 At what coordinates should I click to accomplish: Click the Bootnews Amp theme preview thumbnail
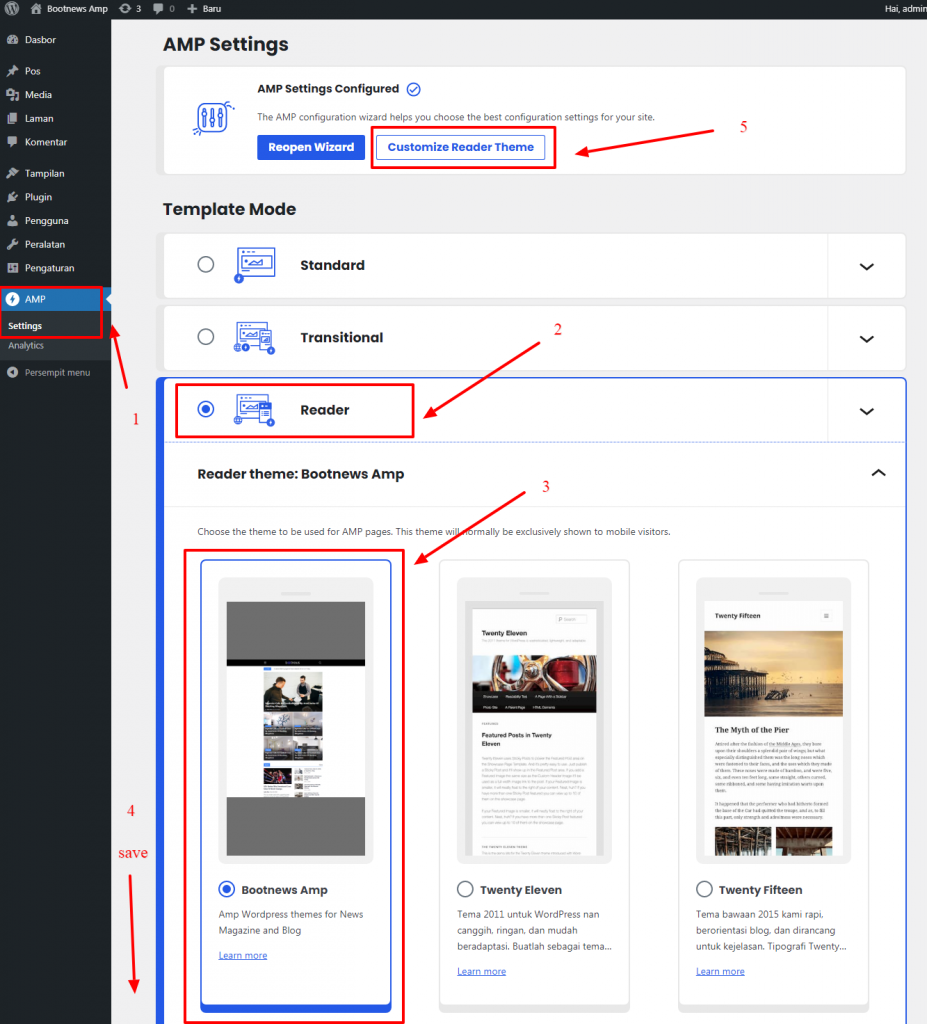tap(296, 720)
